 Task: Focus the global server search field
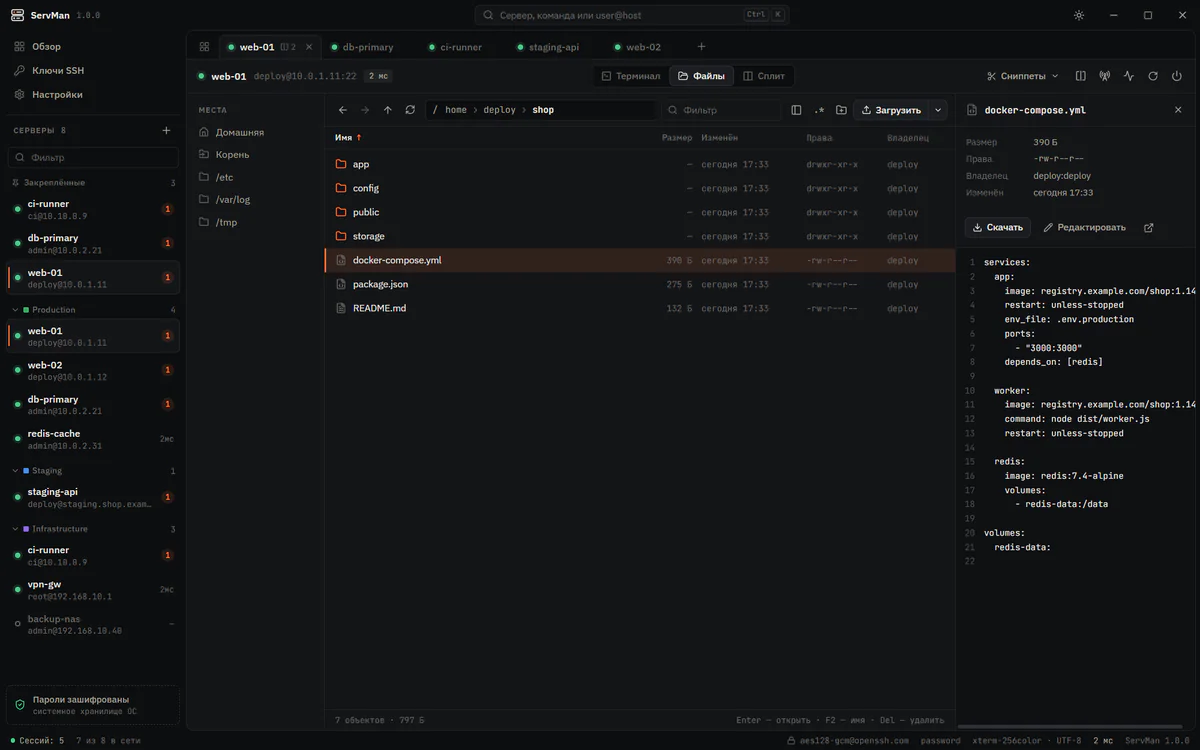coord(632,15)
